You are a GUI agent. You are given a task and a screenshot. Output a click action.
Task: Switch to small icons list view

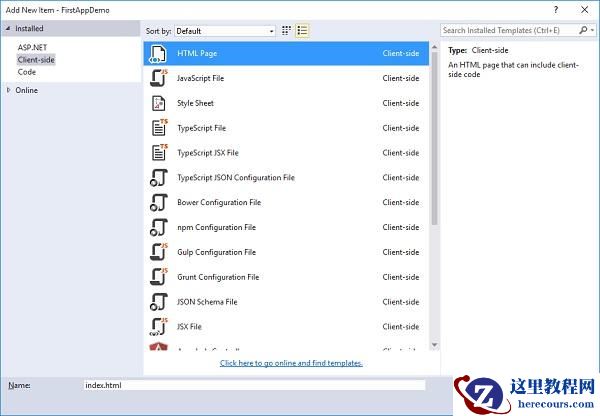pyautogui.click(x=302, y=31)
